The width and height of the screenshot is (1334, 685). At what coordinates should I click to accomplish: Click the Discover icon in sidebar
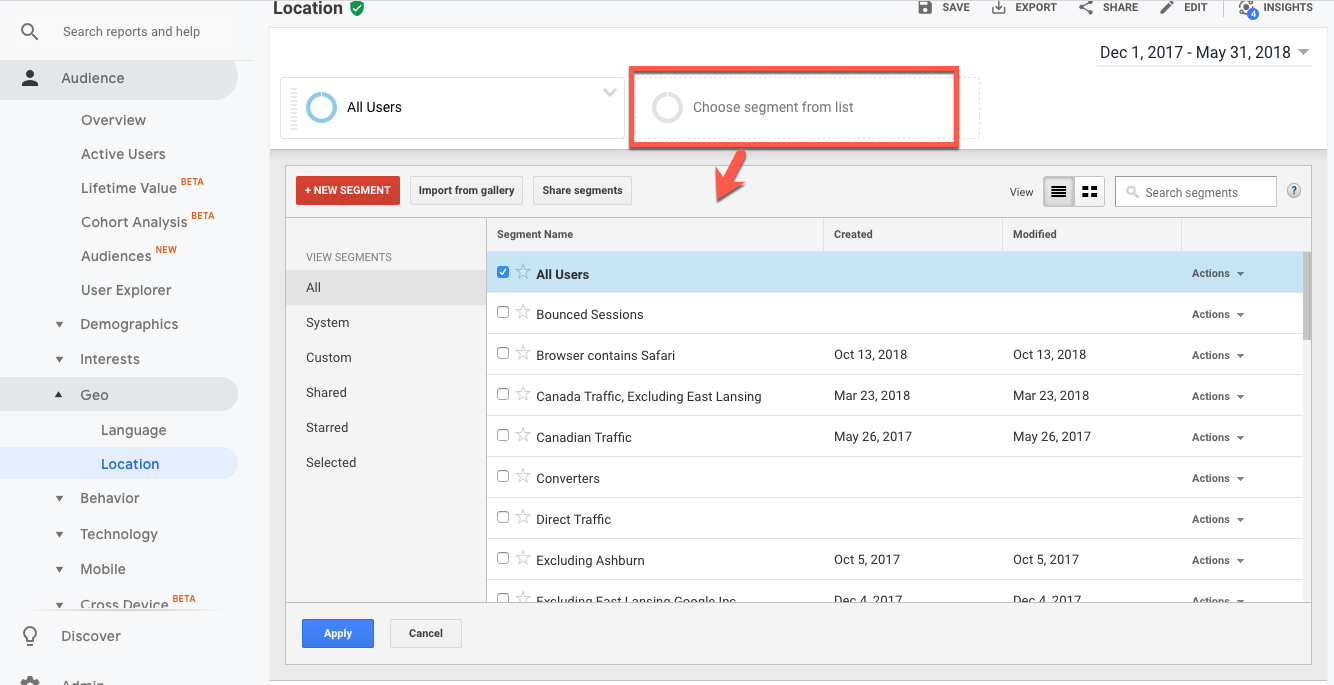click(x=28, y=635)
